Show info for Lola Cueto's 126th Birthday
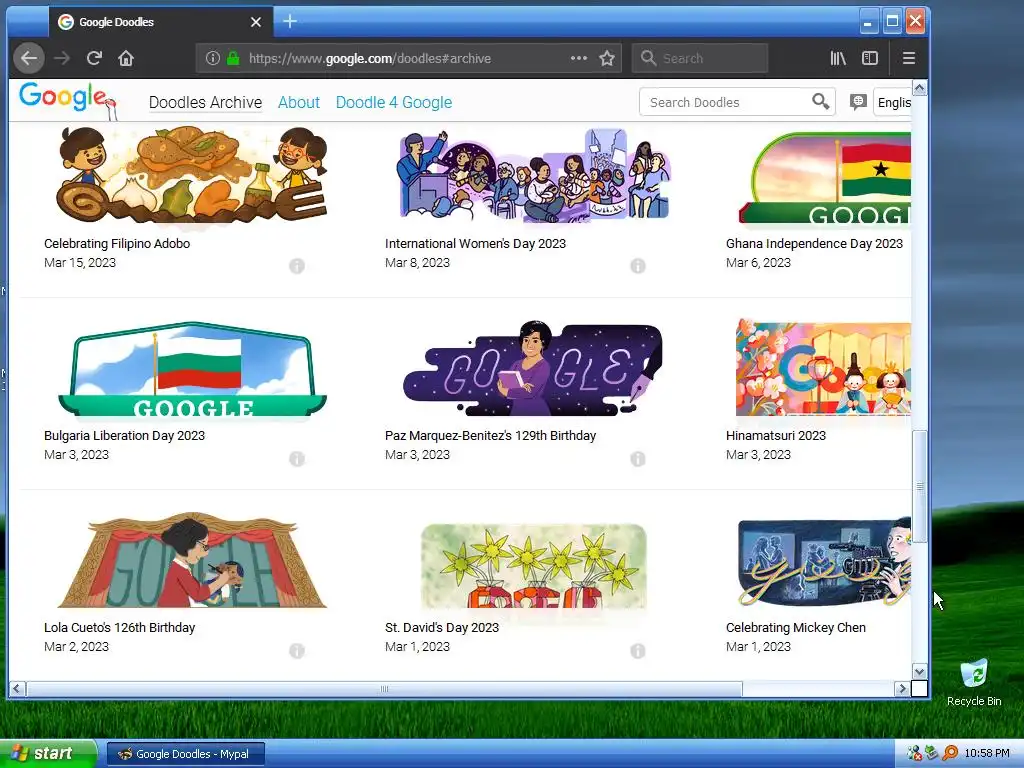The height and width of the screenshot is (768, 1024). [x=297, y=650]
